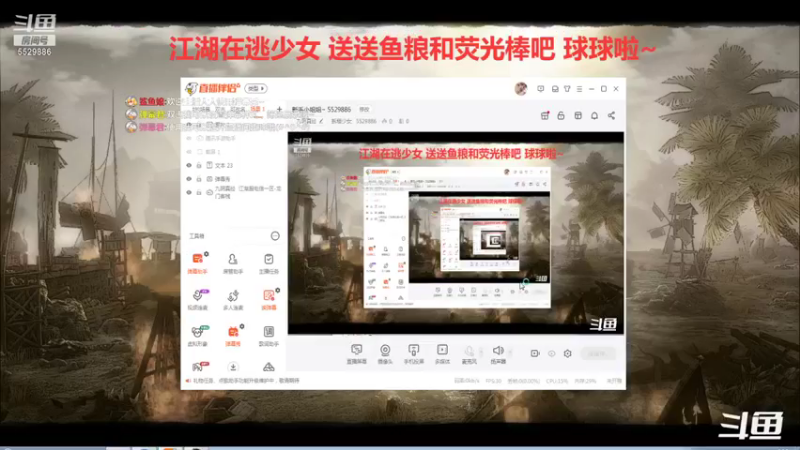This screenshot has width=800, height=450.
Task: Open the 多人连麦 tool icon
Action: (233, 299)
